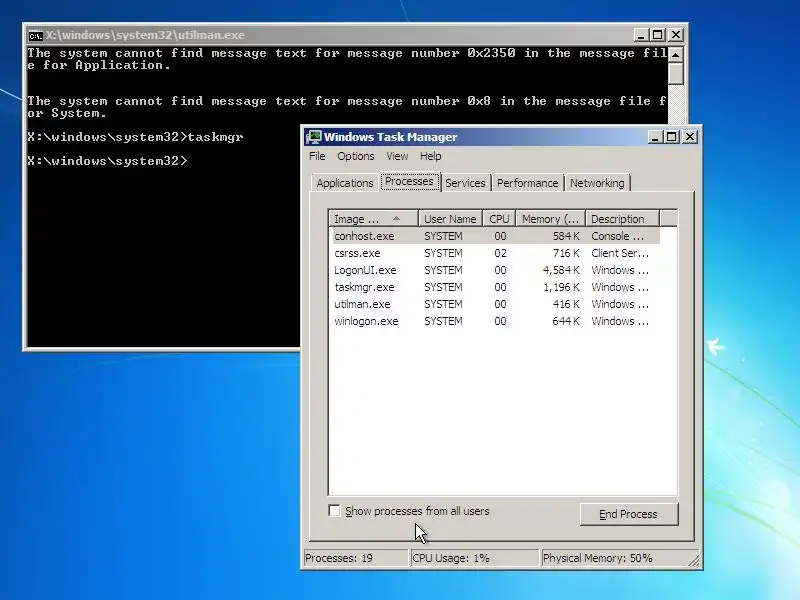This screenshot has height=600, width=800.
Task: Minimize the utilman.exe command prompt window
Action: (x=641, y=35)
